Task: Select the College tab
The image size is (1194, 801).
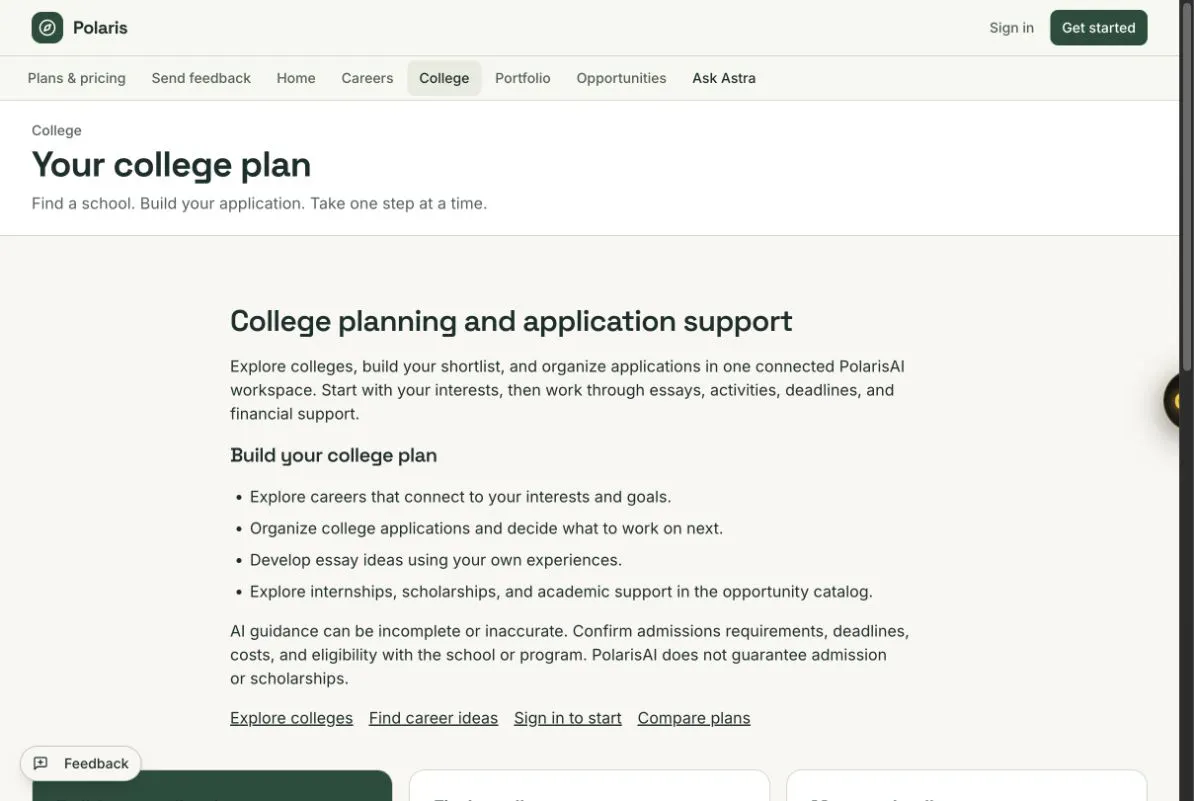Action: click(x=444, y=78)
